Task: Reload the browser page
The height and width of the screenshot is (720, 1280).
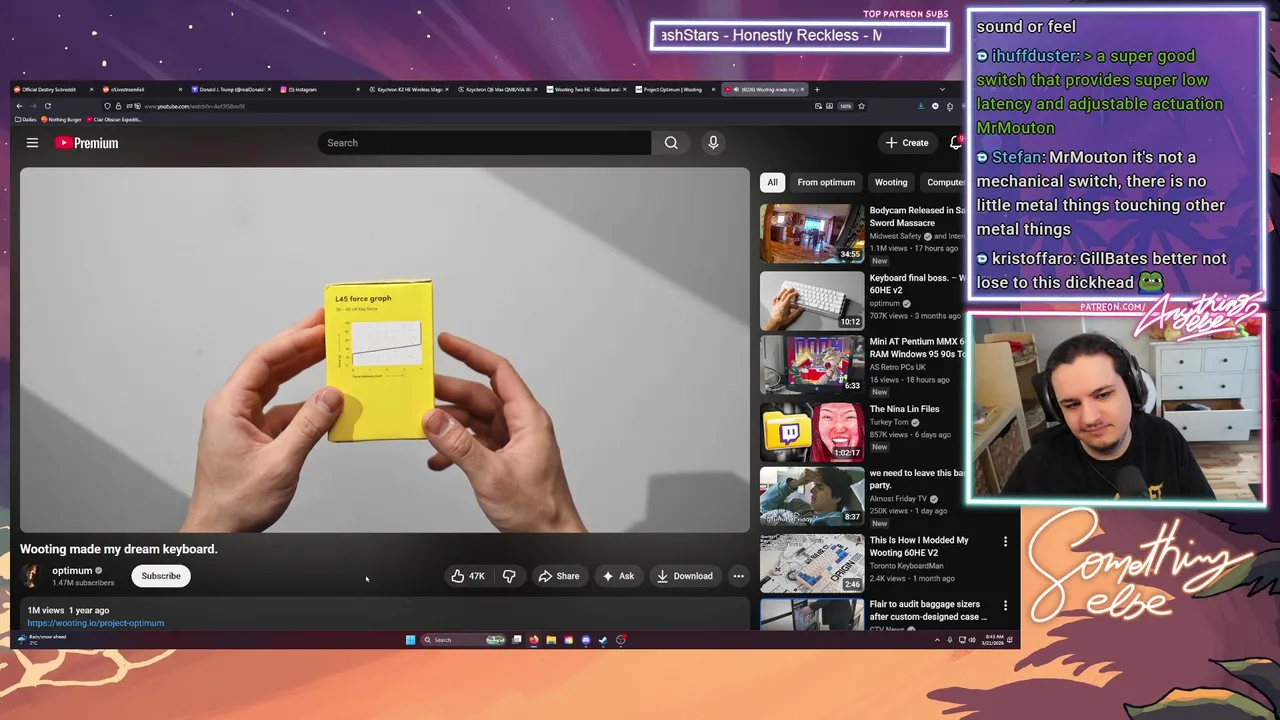Action: pos(47,106)
